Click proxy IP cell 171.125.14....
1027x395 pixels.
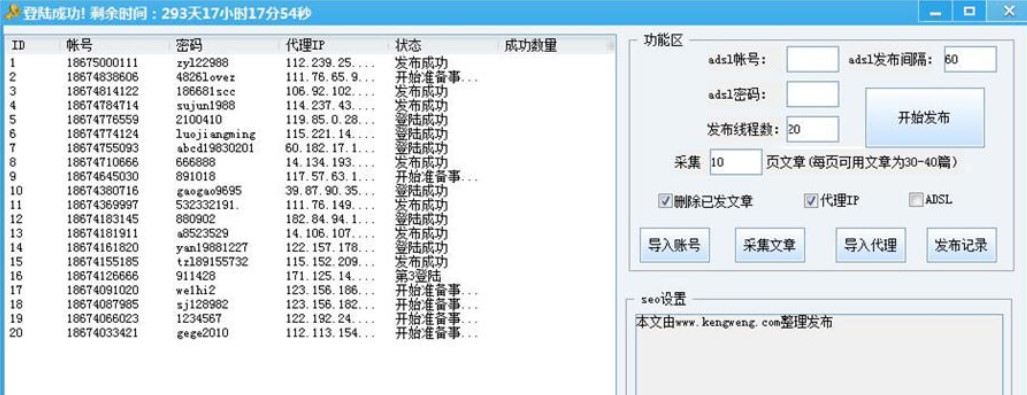coord(331,276)
